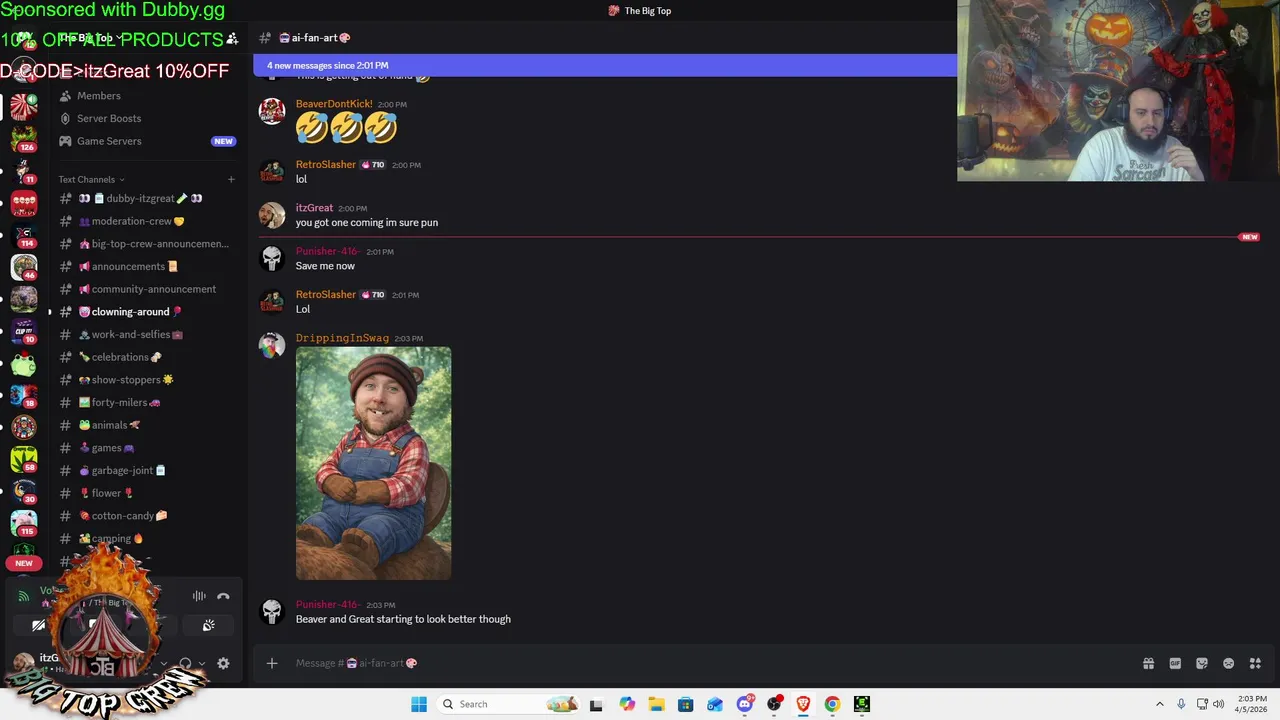Expand the input device options chevron
Screen dimensions: 1280x720
coord(164,663)
